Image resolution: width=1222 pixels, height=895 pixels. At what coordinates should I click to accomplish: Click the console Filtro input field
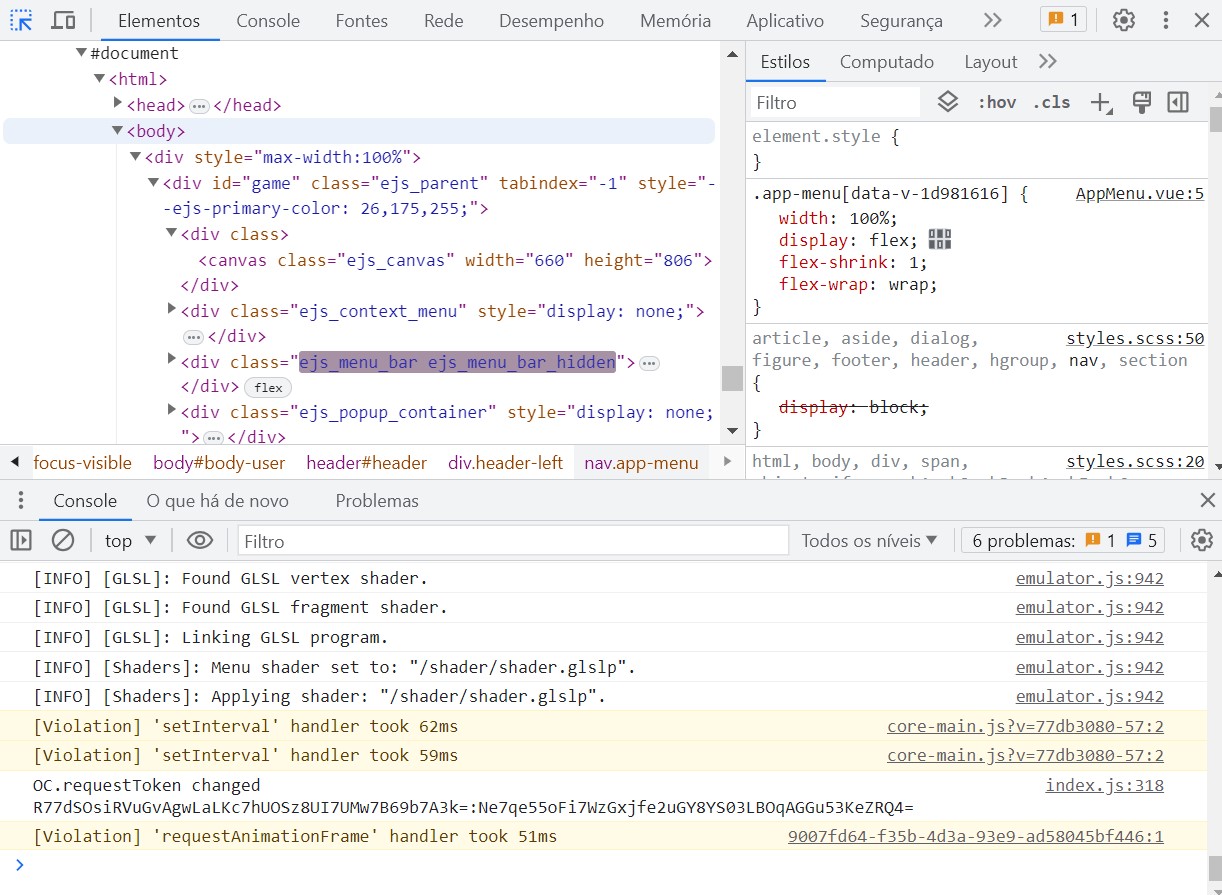[x=512, y=540]
